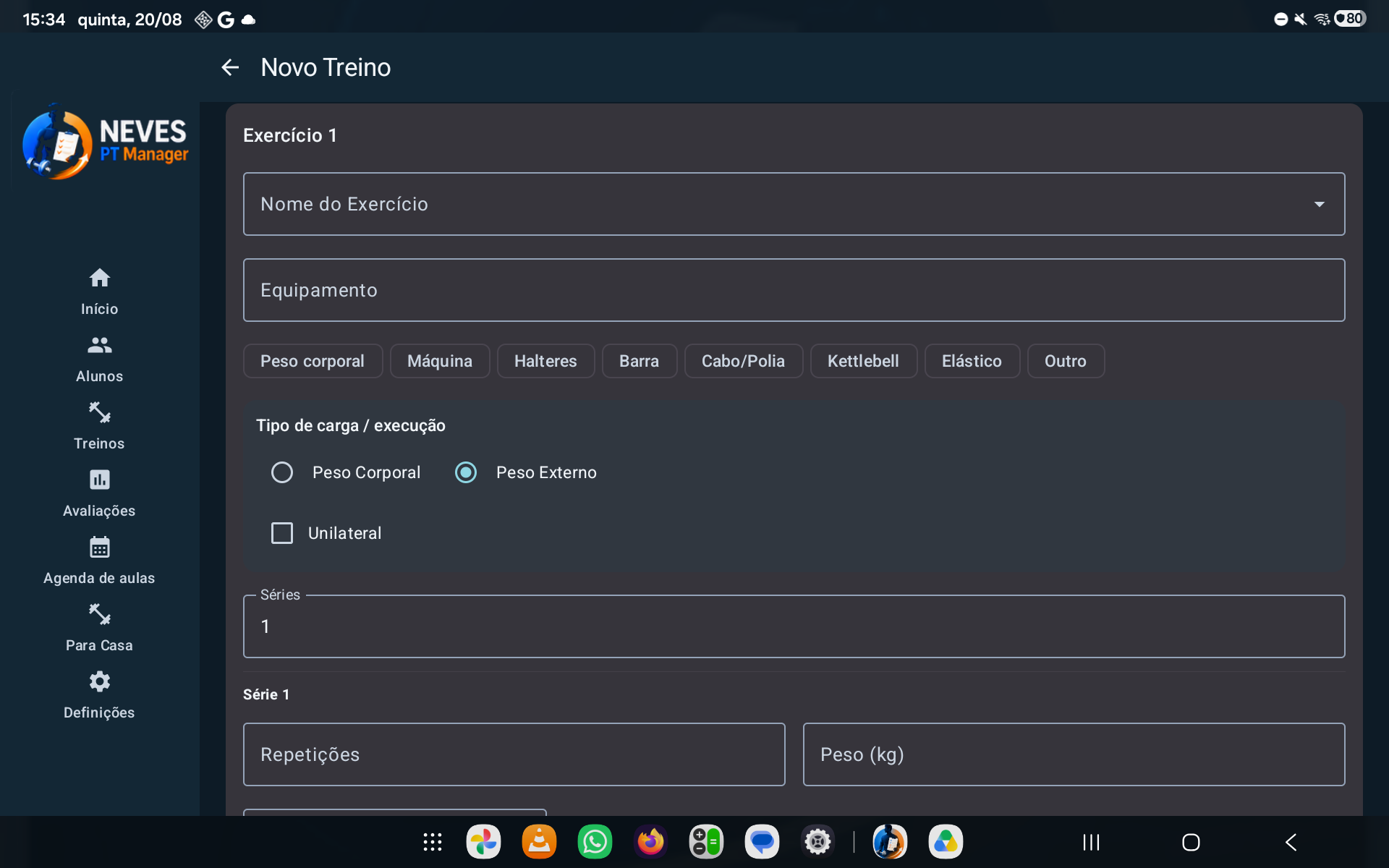The width and height of the screenshot is (1389, 868).
Task: Open the system settings gear in taskbar
Action: point(817,842)
